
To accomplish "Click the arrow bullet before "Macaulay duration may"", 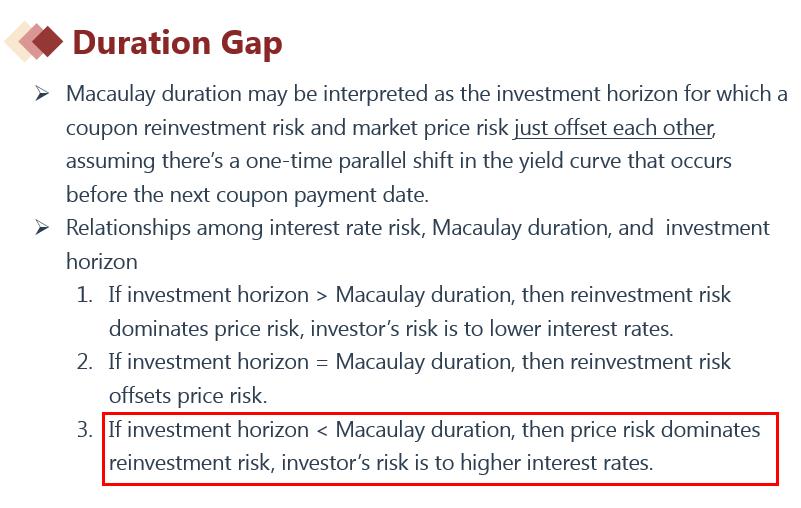I will coord(42,93).
